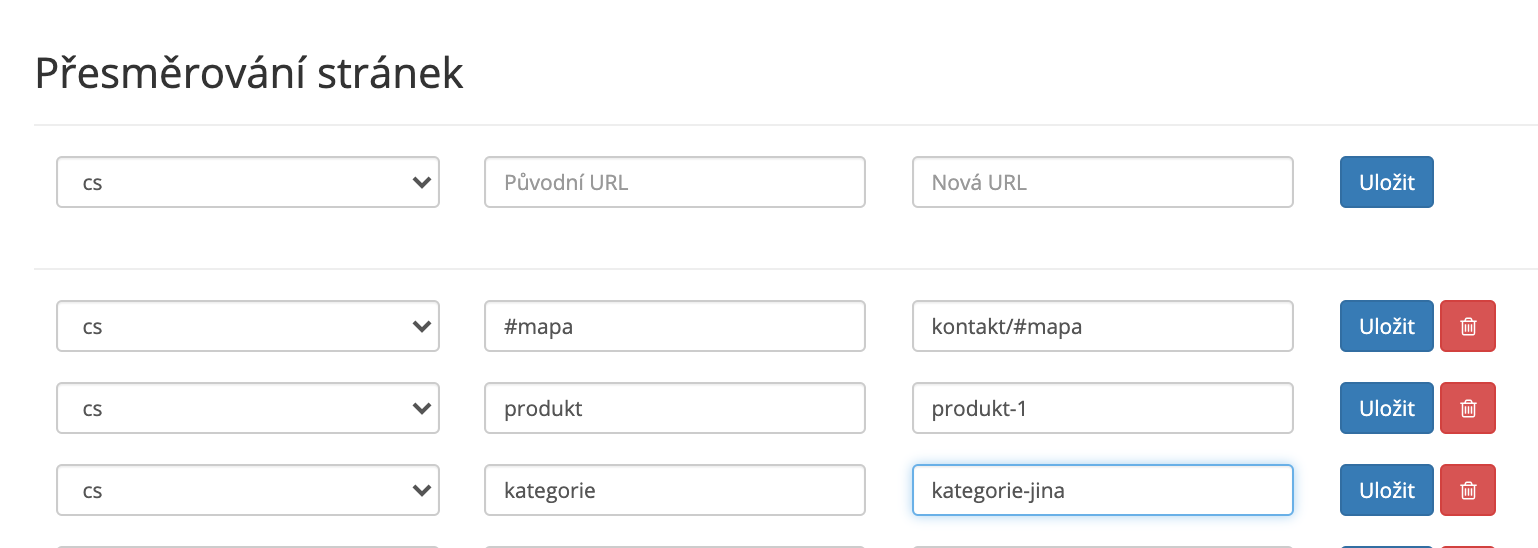Change language dropdown next to kategorie
Image resolution: width=1538 pixels, height=548 pixels.
click(x=248, y=490)
